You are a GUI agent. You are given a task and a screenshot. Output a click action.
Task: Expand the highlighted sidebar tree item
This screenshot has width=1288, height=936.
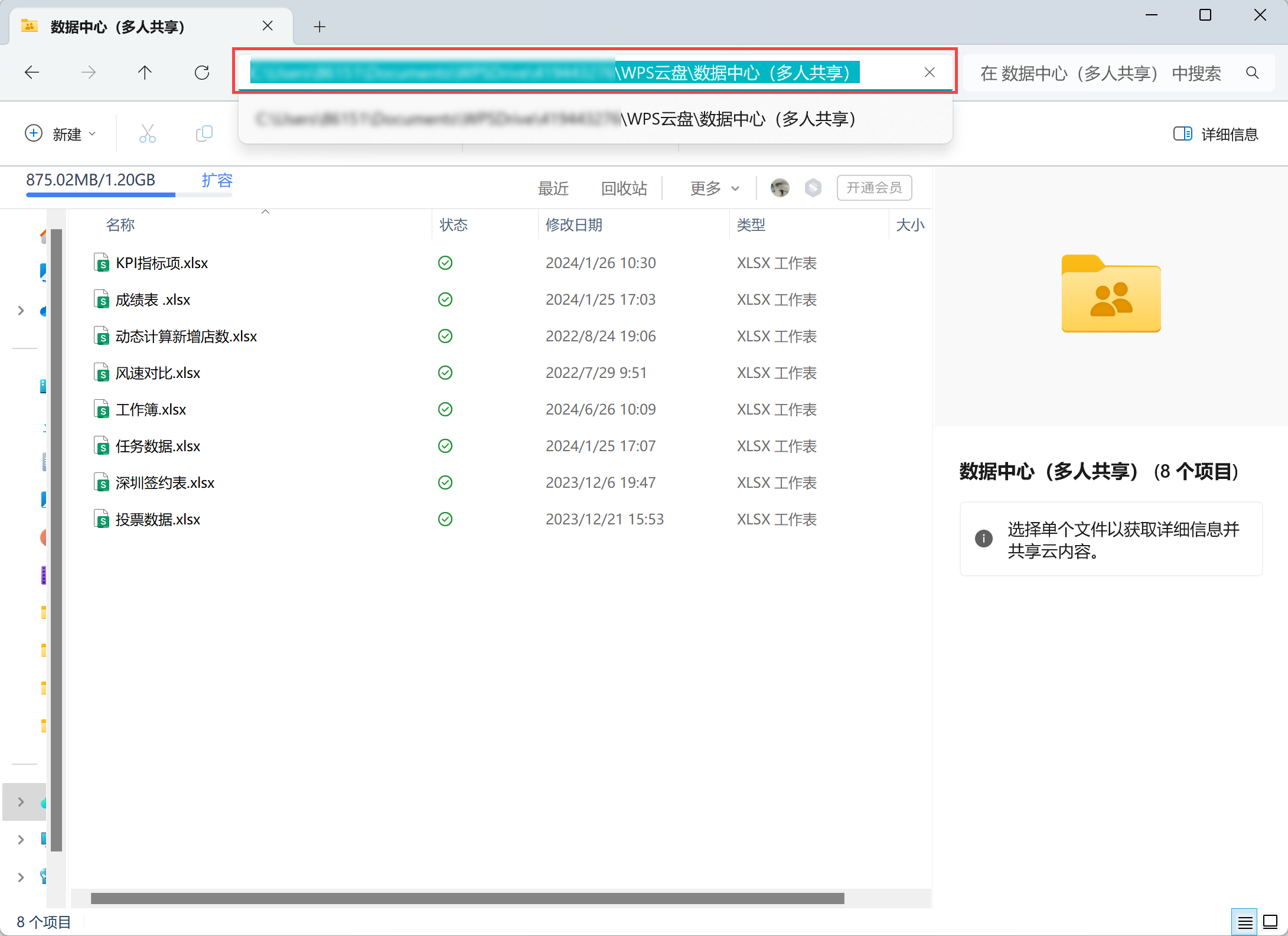click(x=21, y=802)
